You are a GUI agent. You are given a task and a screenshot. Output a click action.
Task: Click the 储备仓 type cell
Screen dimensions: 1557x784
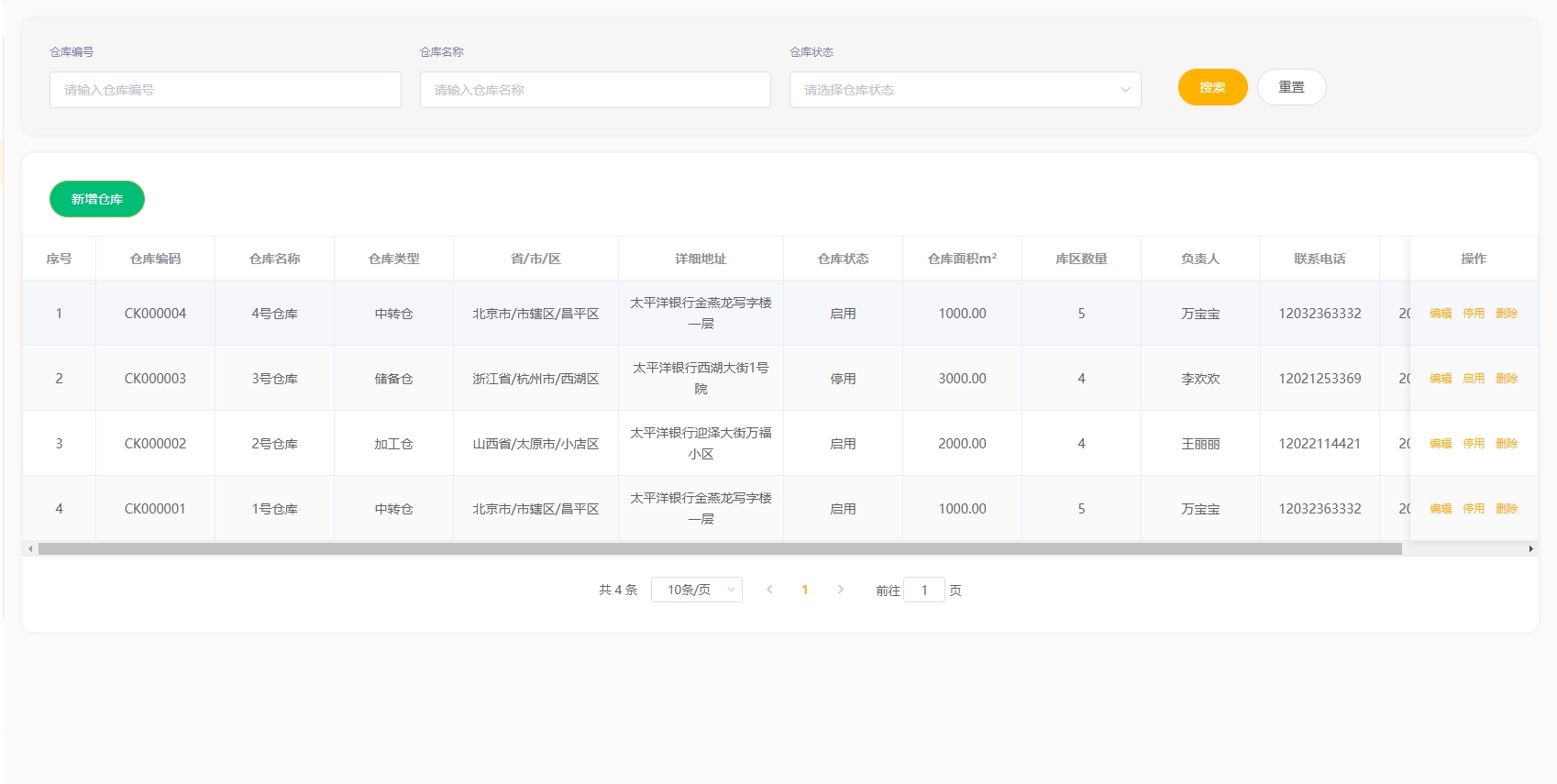(x=393, y=379)
